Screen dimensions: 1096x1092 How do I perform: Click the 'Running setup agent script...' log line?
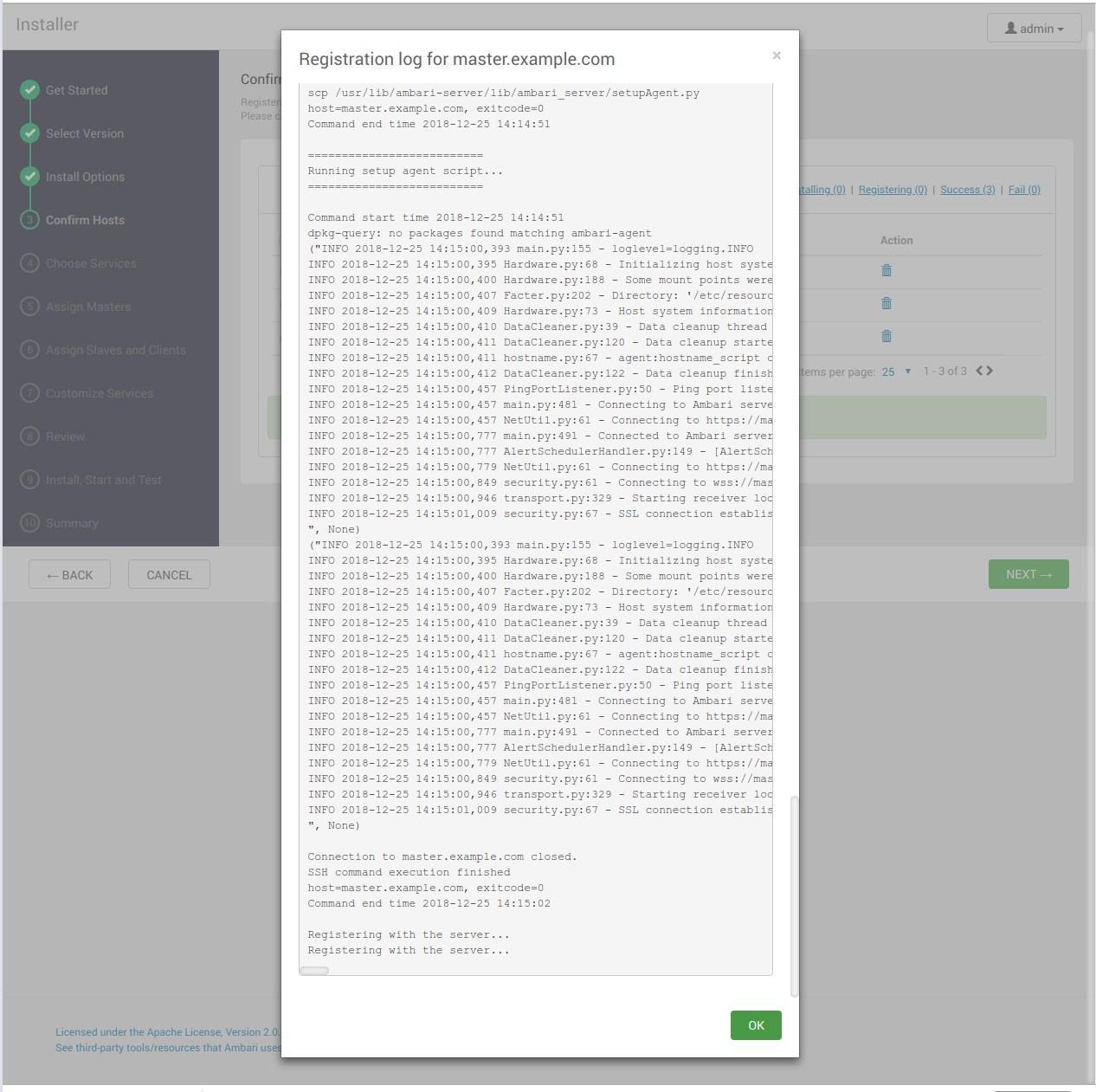(x=405, y=171)
